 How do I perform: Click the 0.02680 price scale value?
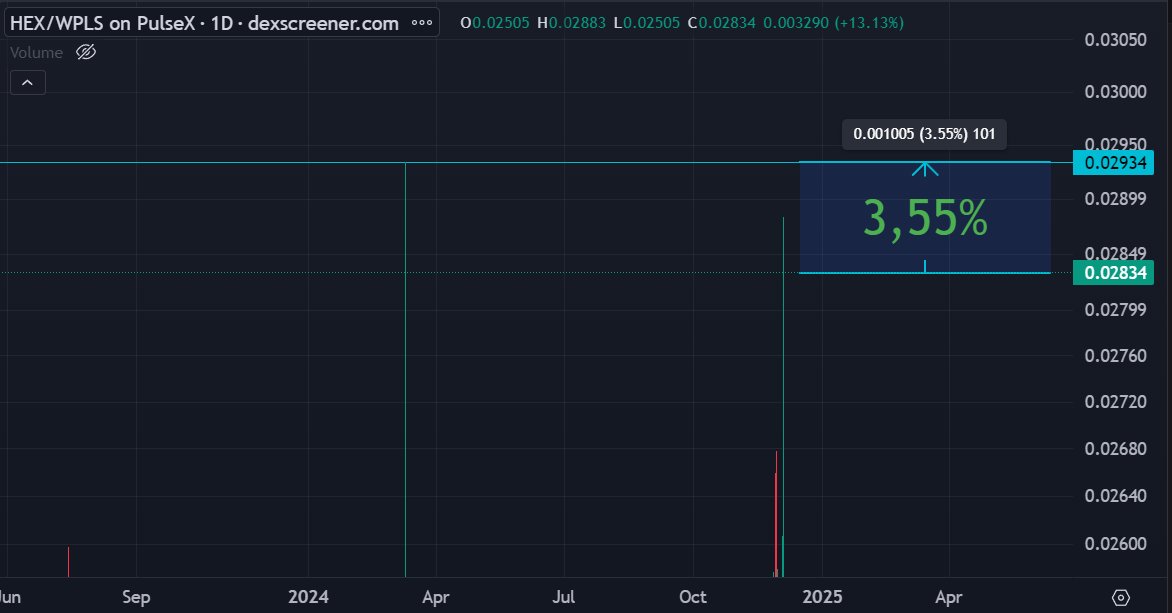pos(1115,449)
